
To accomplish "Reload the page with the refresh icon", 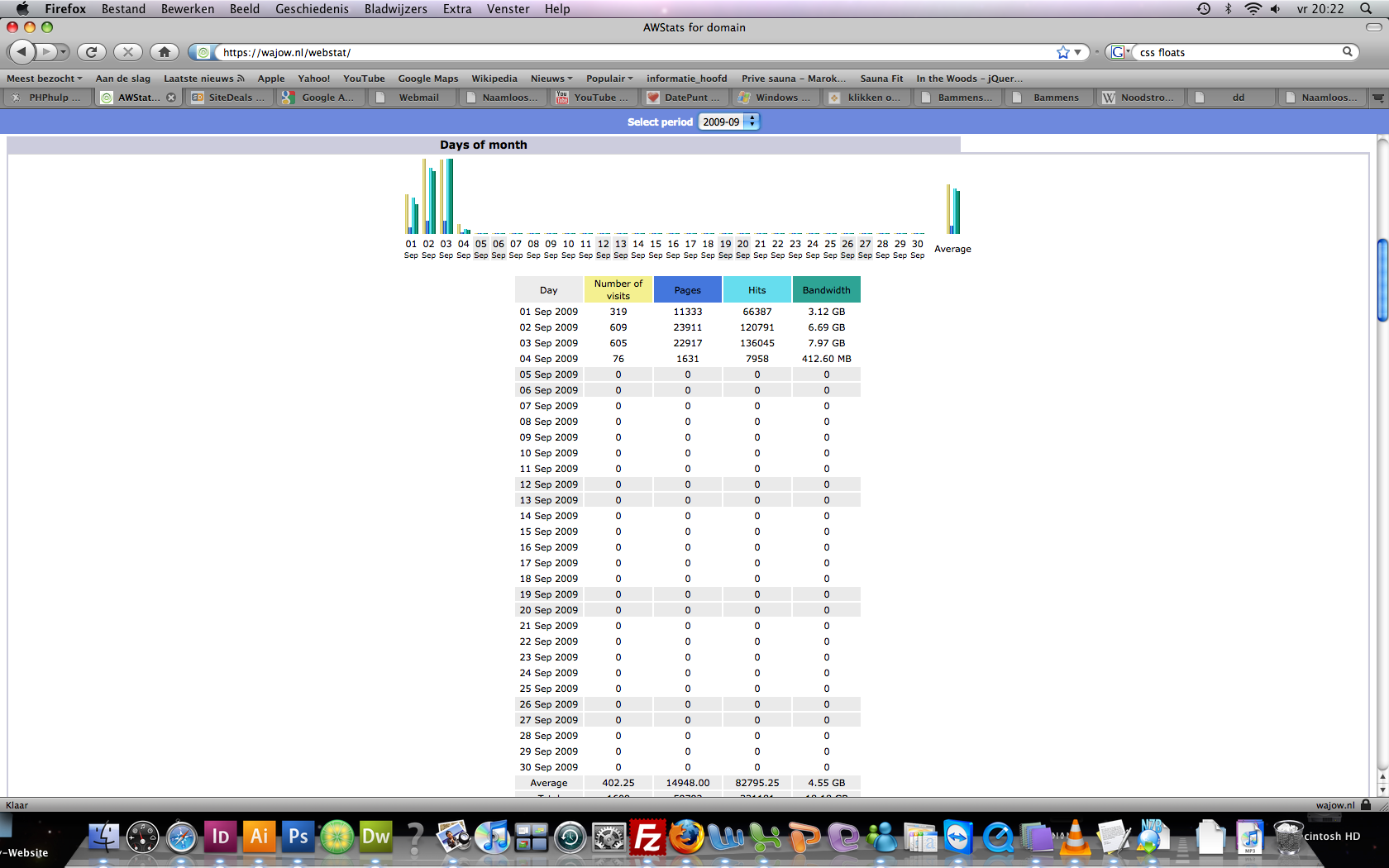I will coord(92,51).
